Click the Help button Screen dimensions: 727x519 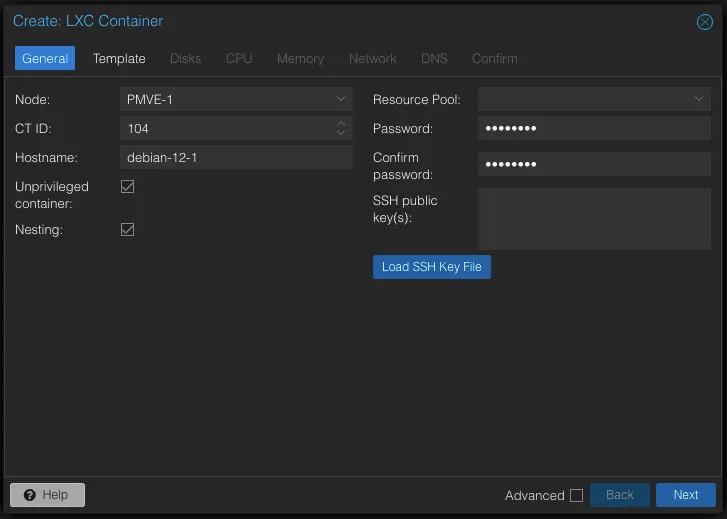(47, 495)
